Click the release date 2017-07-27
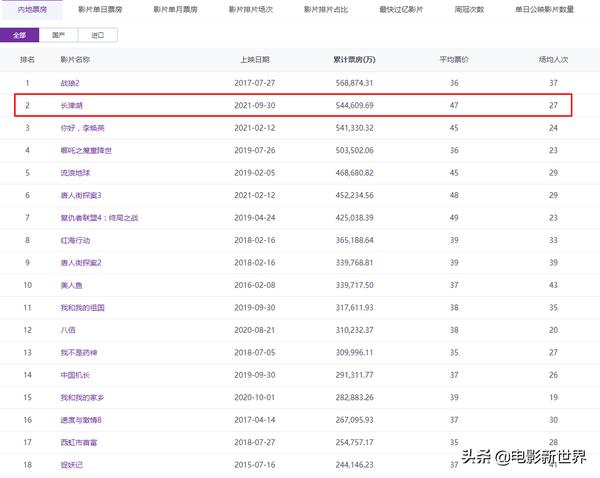600x478 pixels. click(x=254, y=83)
